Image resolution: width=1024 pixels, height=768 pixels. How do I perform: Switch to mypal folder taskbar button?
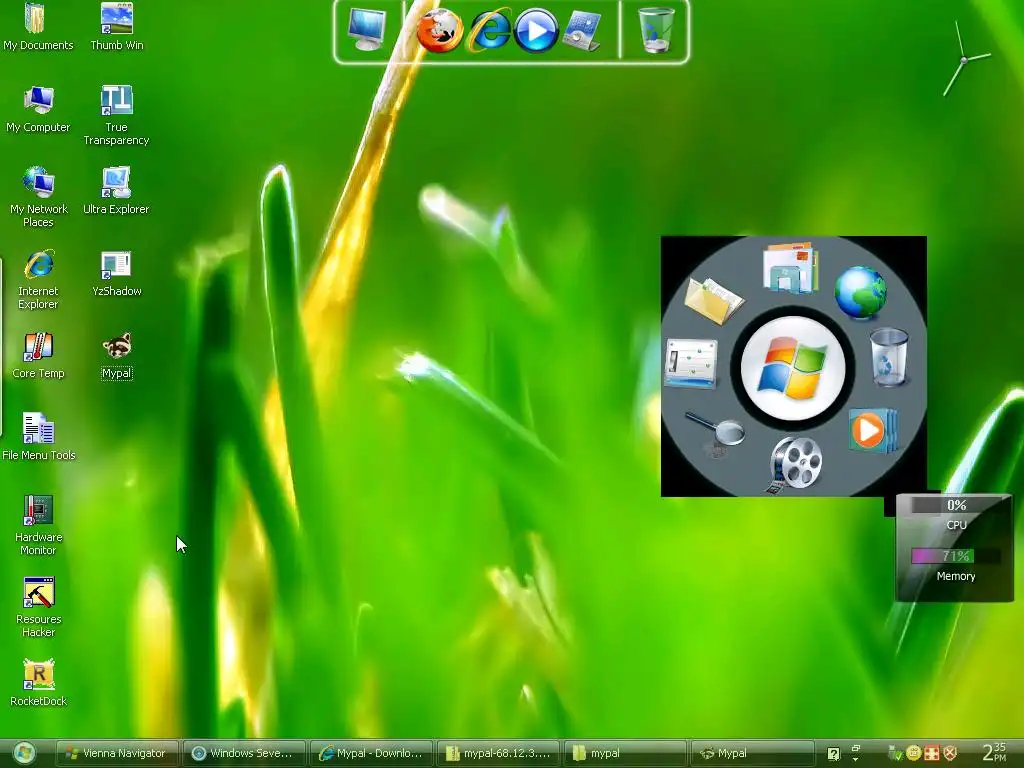pos(624,753)
